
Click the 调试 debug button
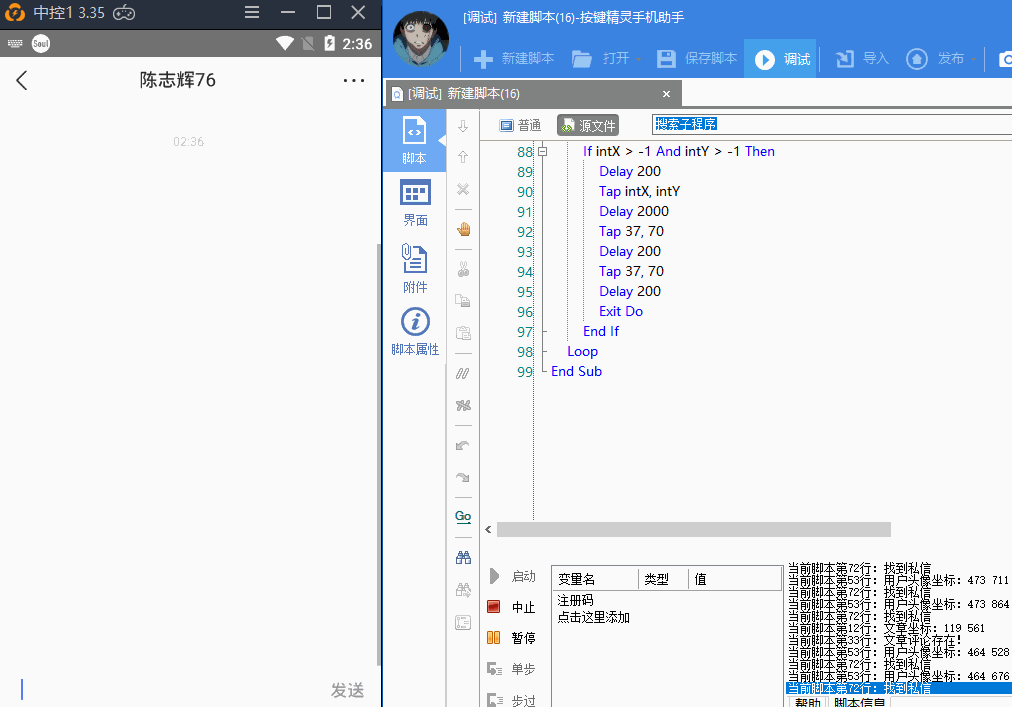pos(783,59)
